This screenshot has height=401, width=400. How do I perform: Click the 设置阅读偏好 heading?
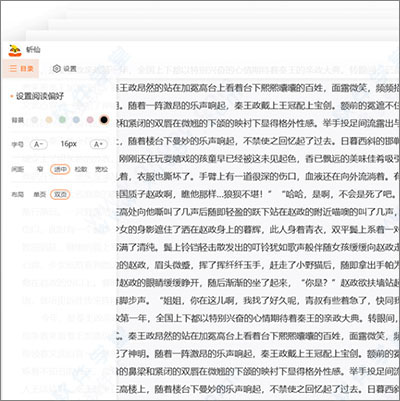pos(40,96)
